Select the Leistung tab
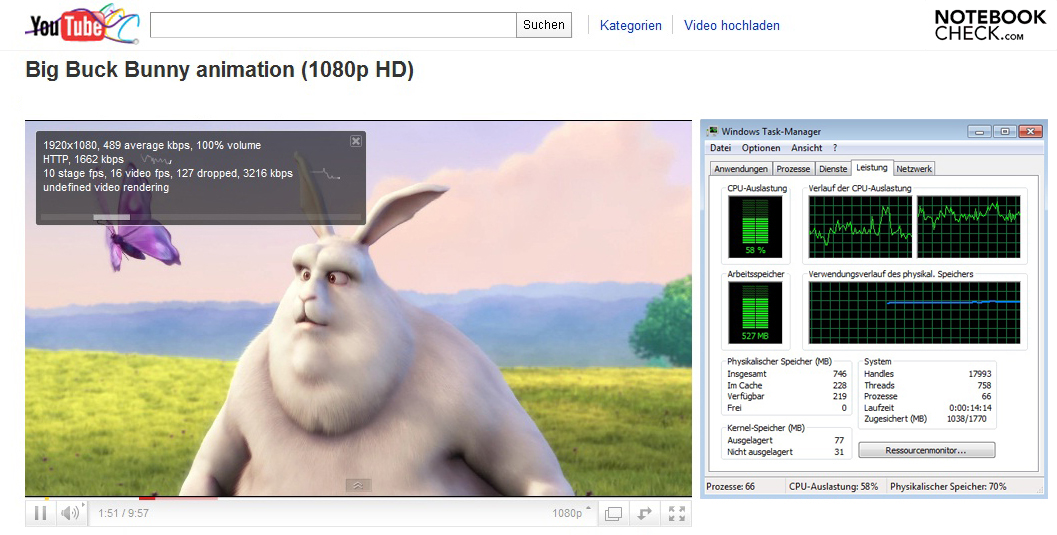Screen dimensions: 1057x535 pos(872,168)
